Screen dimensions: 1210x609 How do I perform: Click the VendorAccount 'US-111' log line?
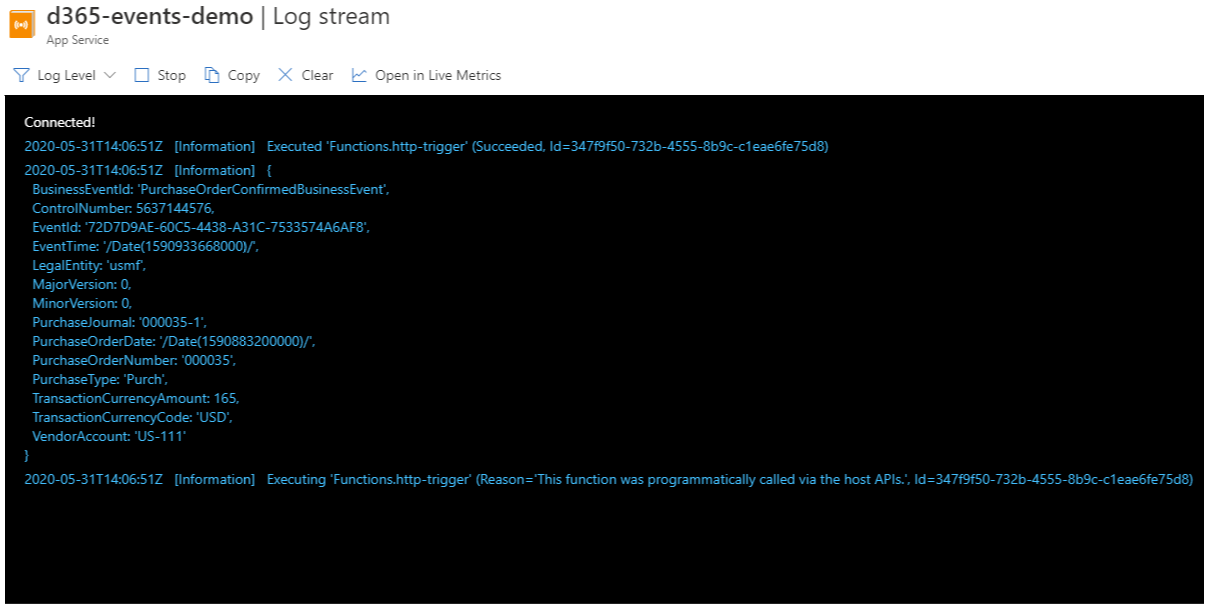tap(109, 436)
